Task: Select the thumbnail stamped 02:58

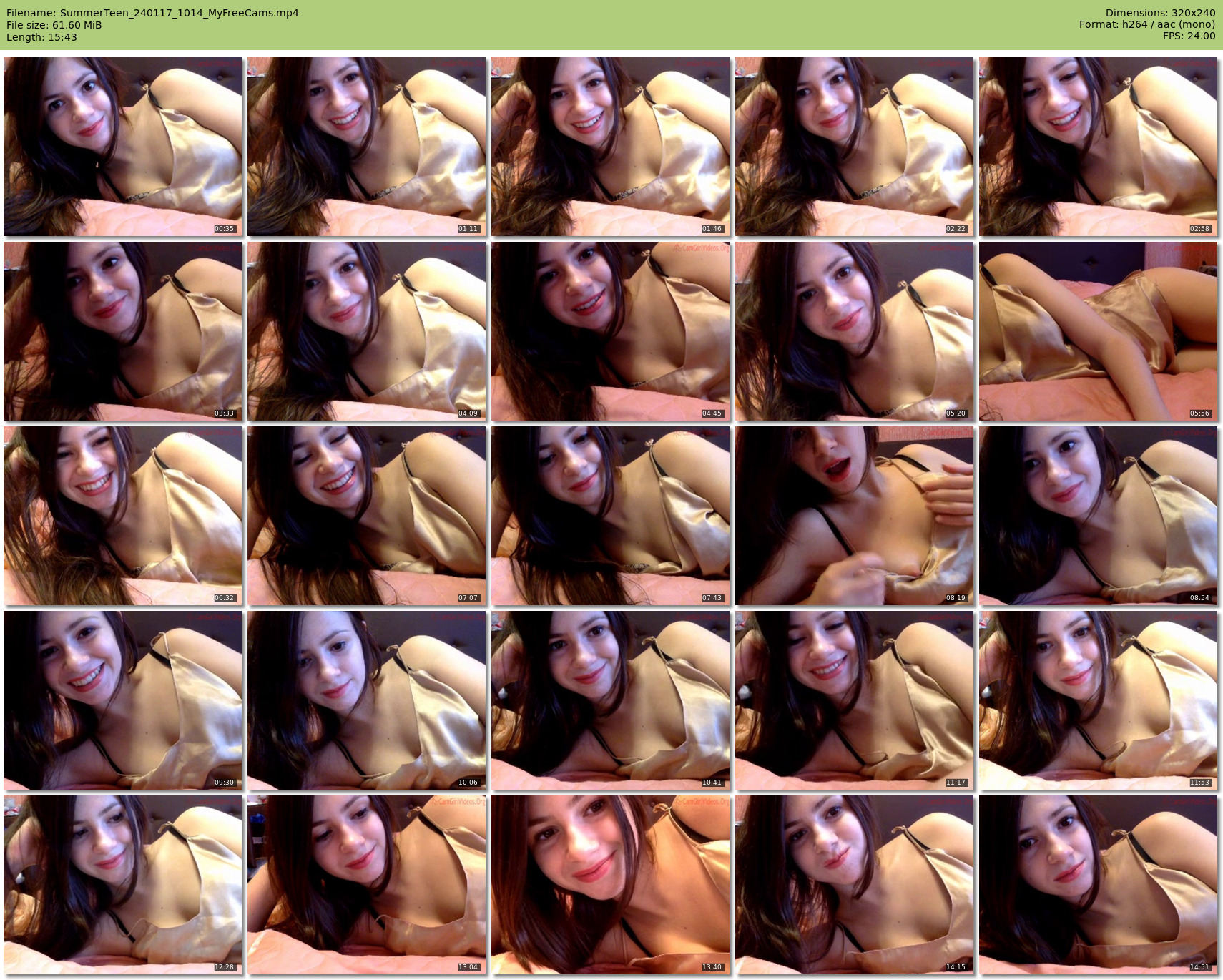Action: click(x=1099, y=147)
